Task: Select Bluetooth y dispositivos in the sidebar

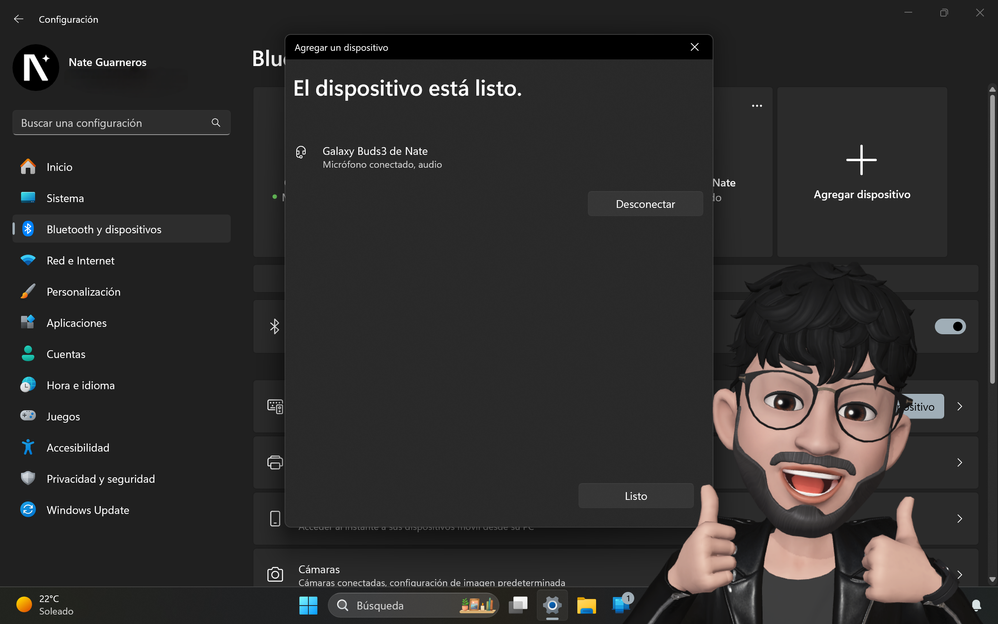Action: (x=122, y=229)
